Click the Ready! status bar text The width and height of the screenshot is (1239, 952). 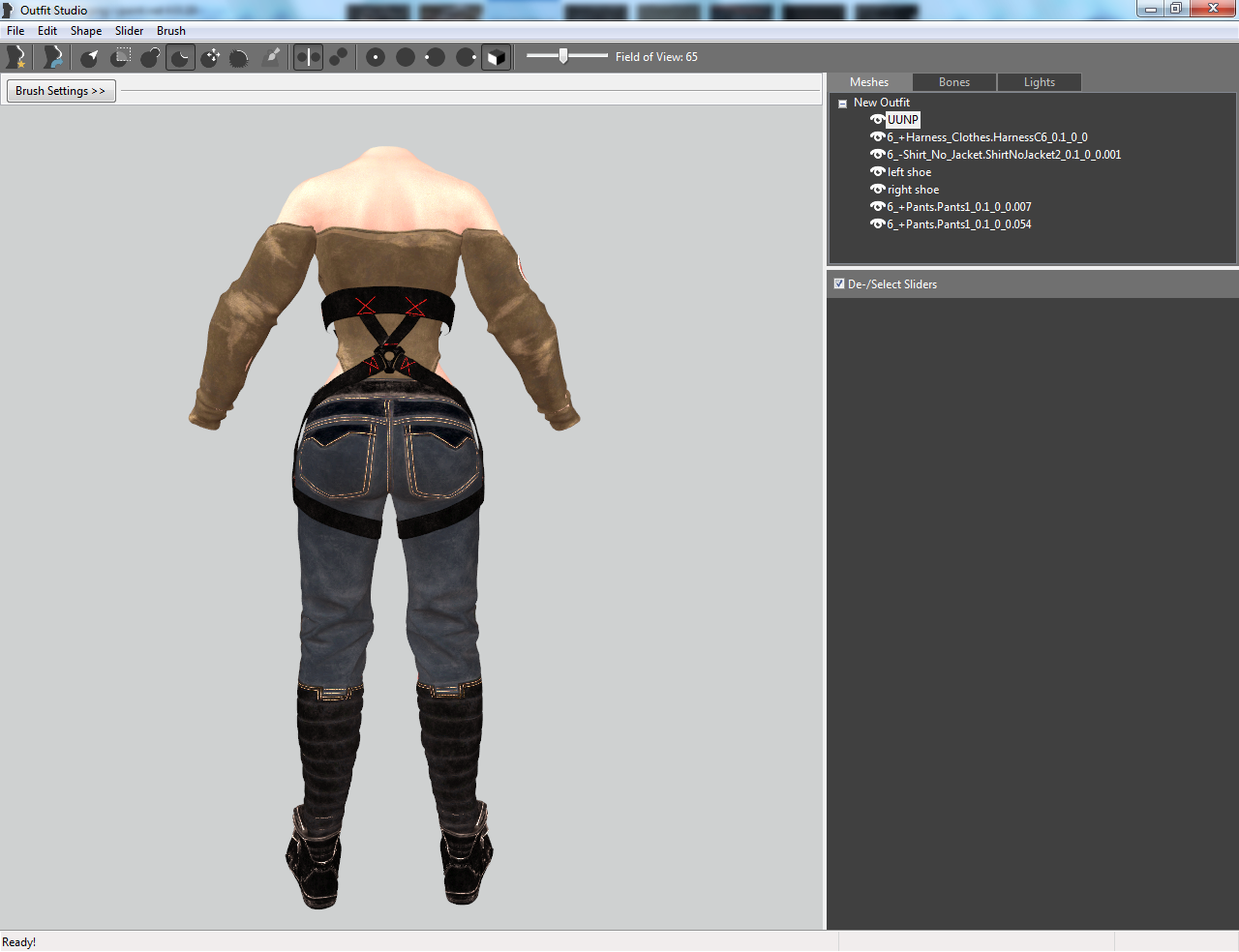pyautogui.click(x=19, y=942)
